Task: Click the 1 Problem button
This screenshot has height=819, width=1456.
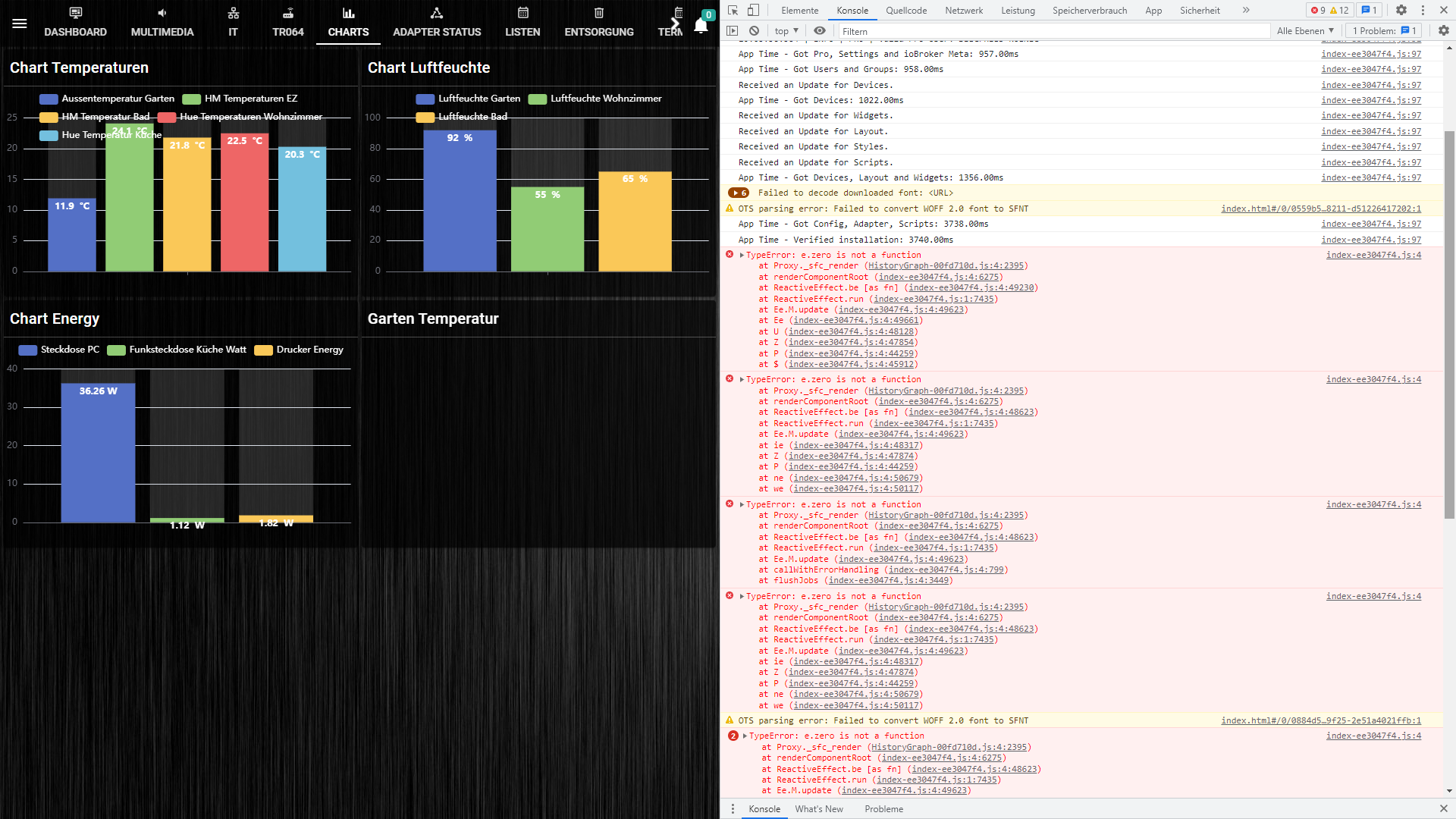Action: pyautogui.click(x=1385, y=31)
